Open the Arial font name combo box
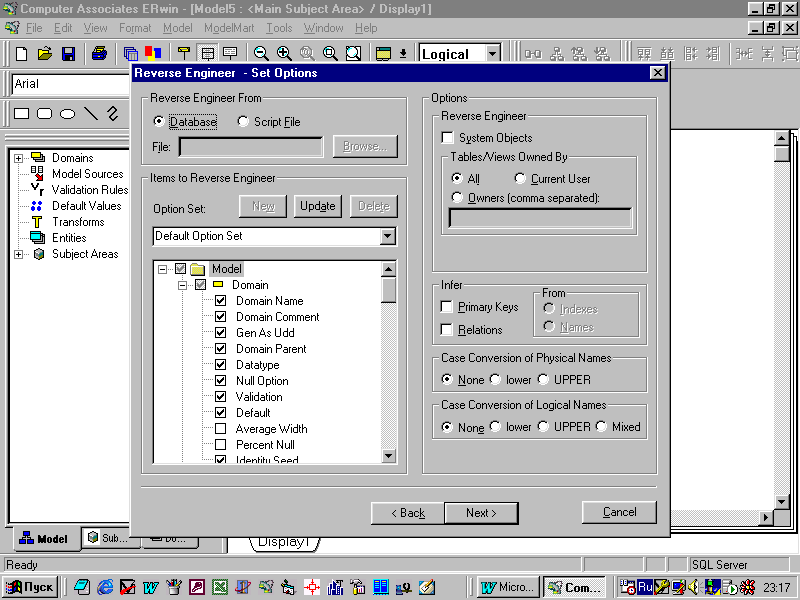800x600 pixels. (70, 84)
